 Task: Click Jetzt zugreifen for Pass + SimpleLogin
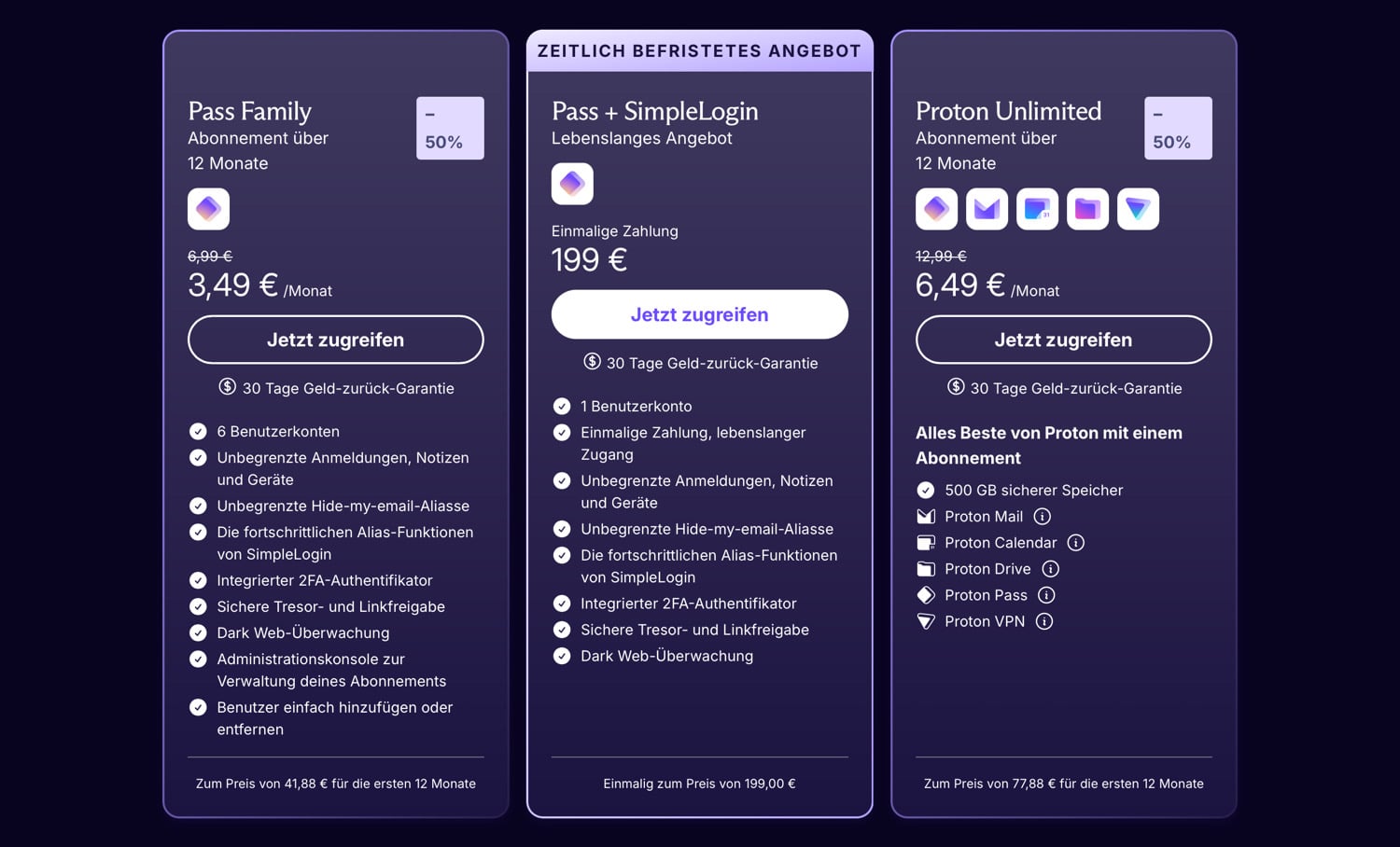[700, 314]
